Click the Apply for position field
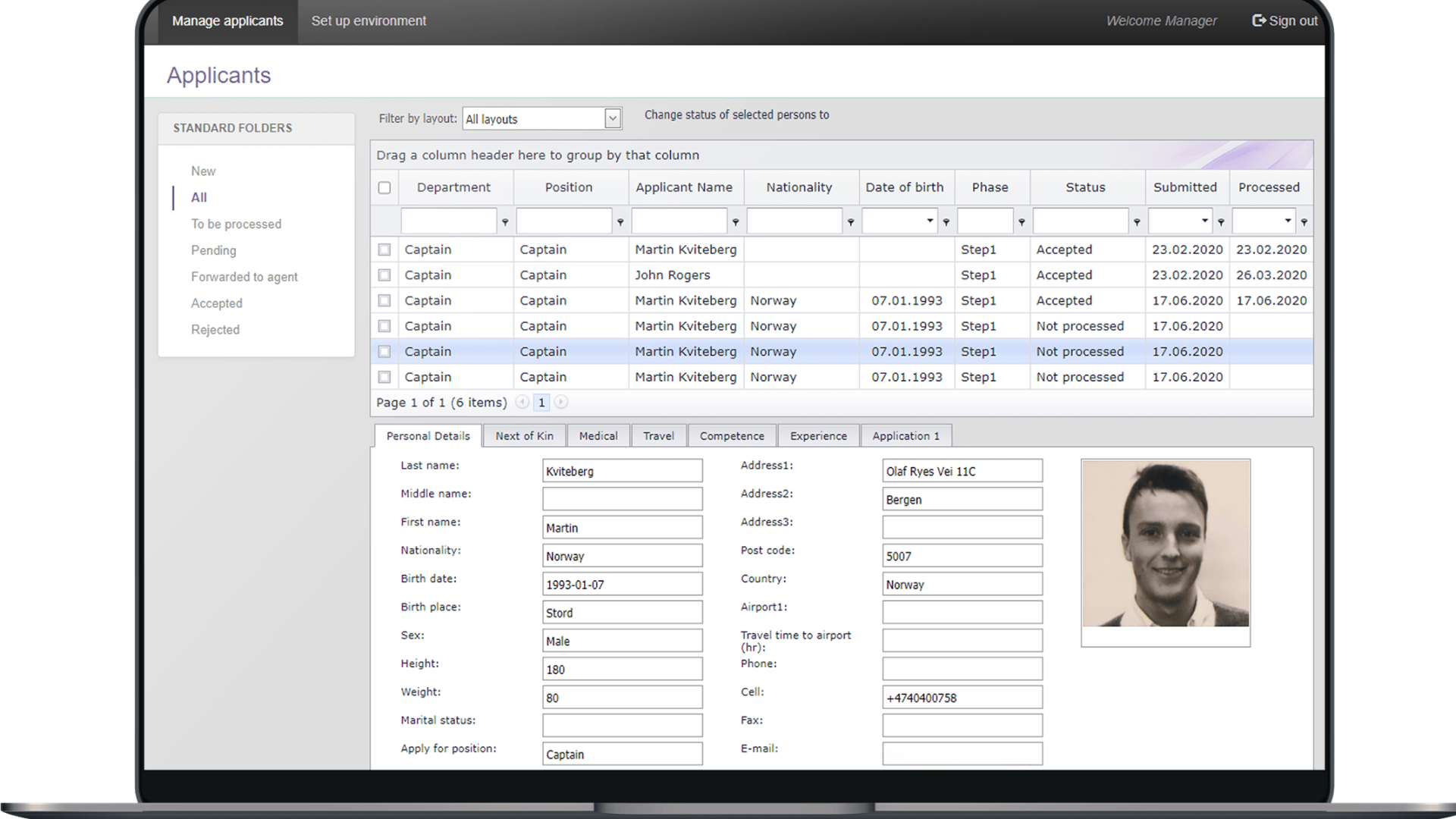 pos(623,754)
